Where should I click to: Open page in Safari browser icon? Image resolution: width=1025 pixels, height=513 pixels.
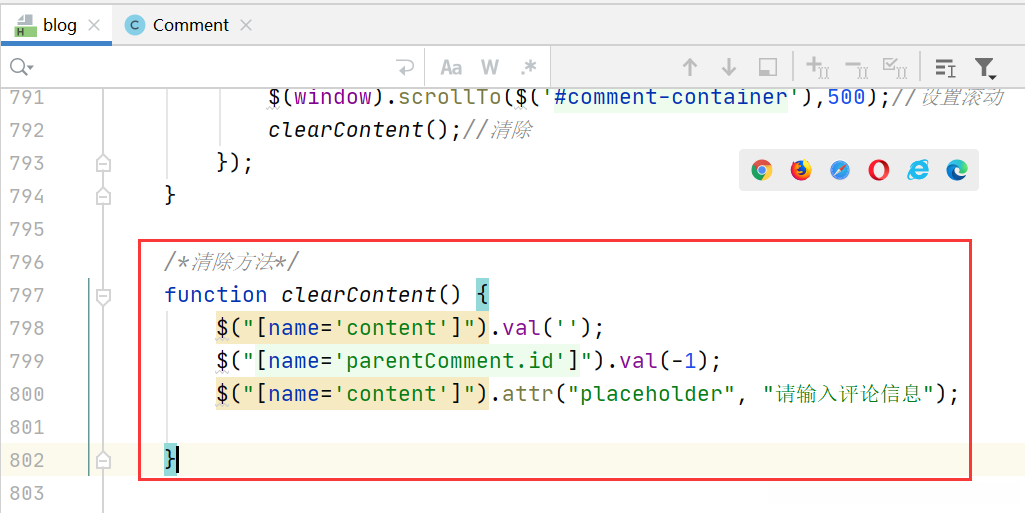[x=840, y=171]
